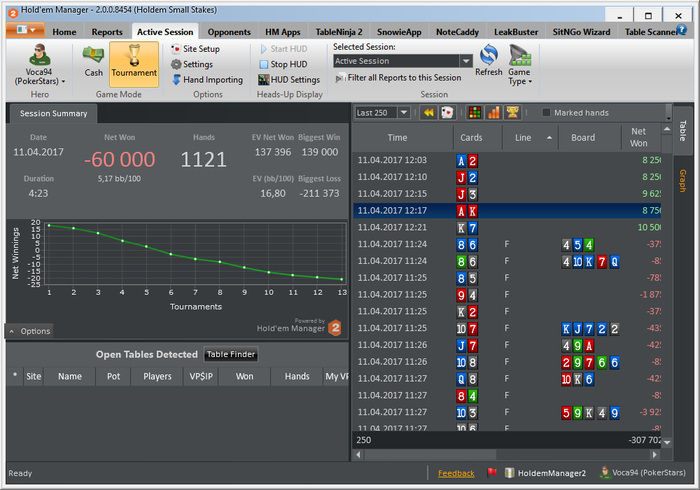Filter all Reports to this Session

pyautogui.click(x=398, y=78)
